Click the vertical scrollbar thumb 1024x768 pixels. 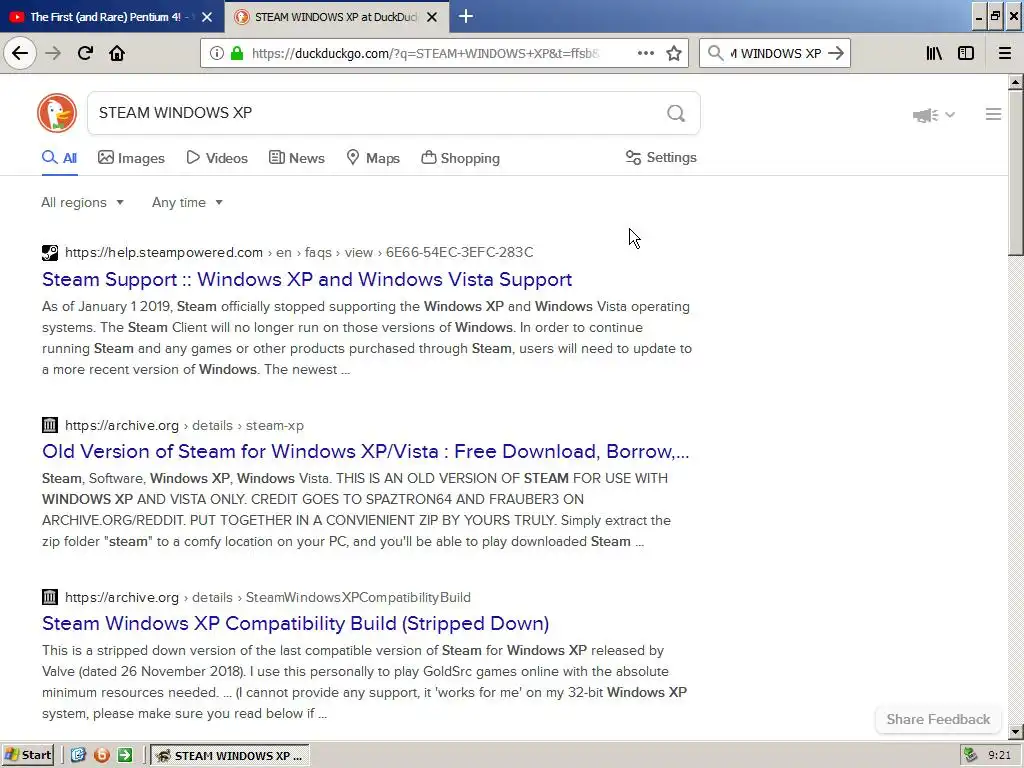(1016, 173)
